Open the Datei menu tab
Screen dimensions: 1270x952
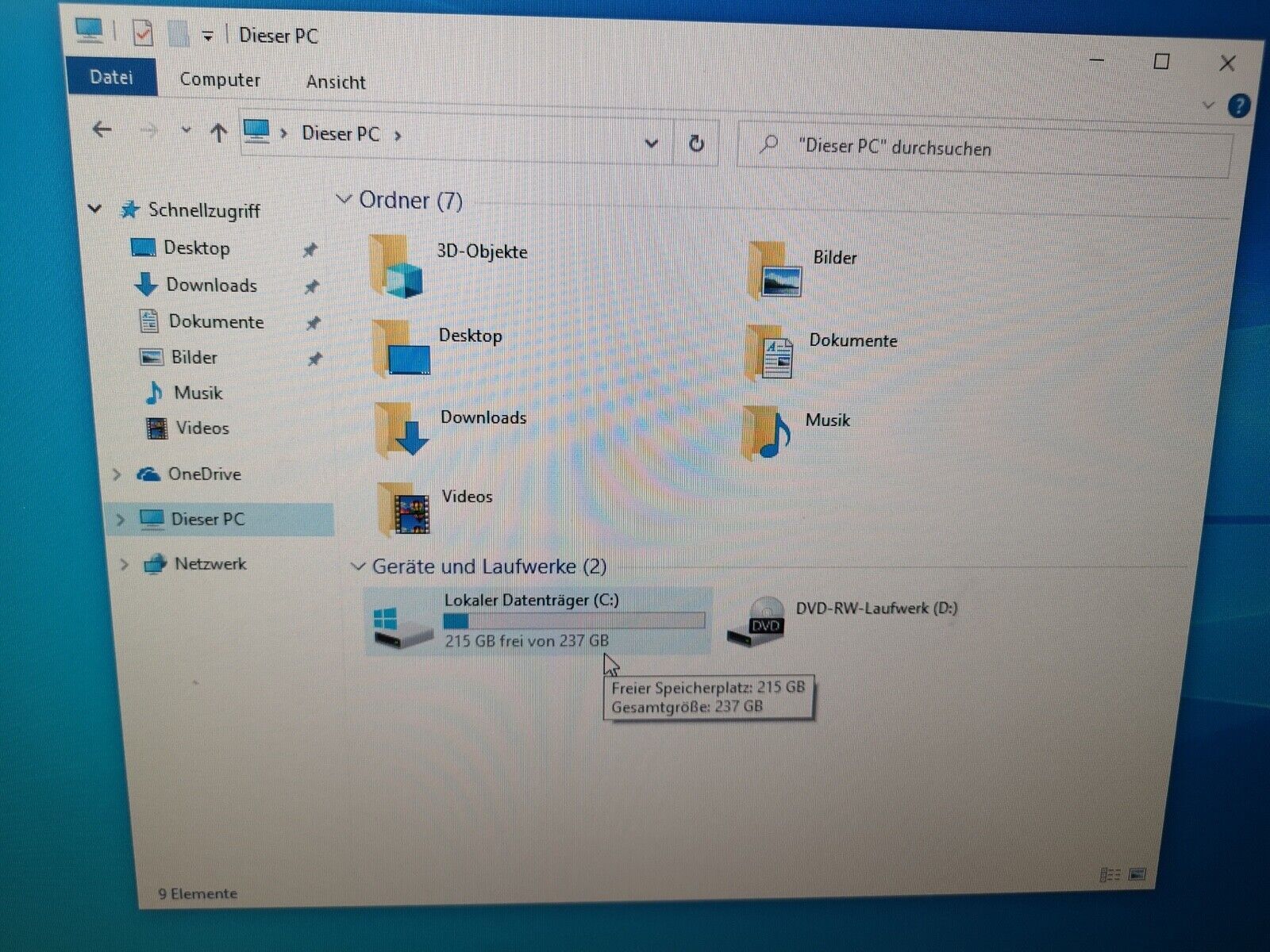point(111,77)
